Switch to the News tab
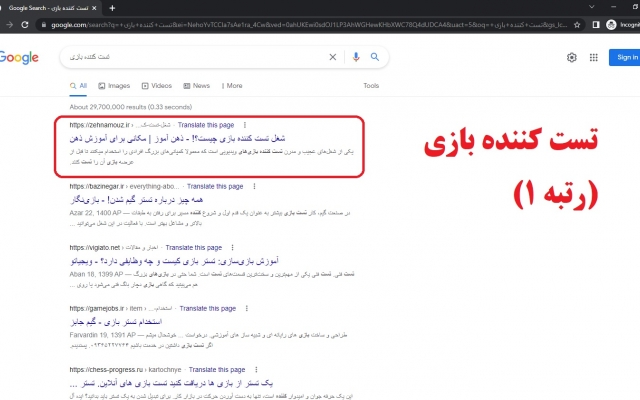Screen dimensions: 640x400 coord(196,86)
